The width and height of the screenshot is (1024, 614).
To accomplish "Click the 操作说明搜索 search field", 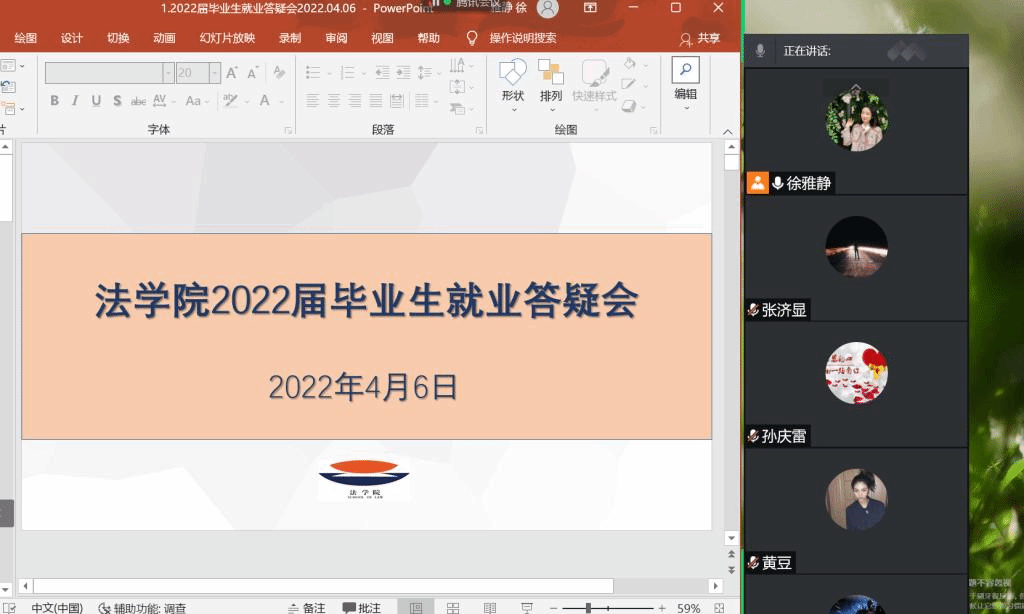I will (x=522, y=38).
